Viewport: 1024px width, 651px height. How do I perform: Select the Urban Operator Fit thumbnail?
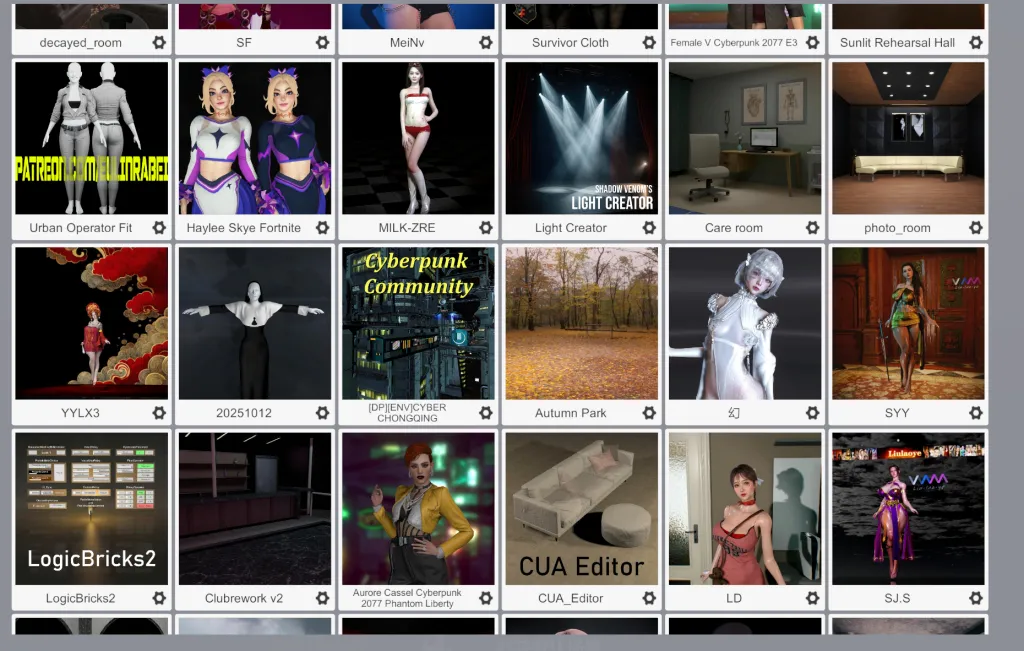pyautogui.click(x=91, y=138)
